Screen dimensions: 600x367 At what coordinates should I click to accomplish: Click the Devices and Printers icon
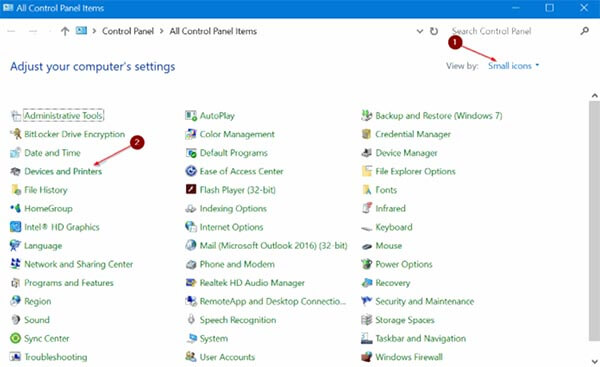pos(15,171)
